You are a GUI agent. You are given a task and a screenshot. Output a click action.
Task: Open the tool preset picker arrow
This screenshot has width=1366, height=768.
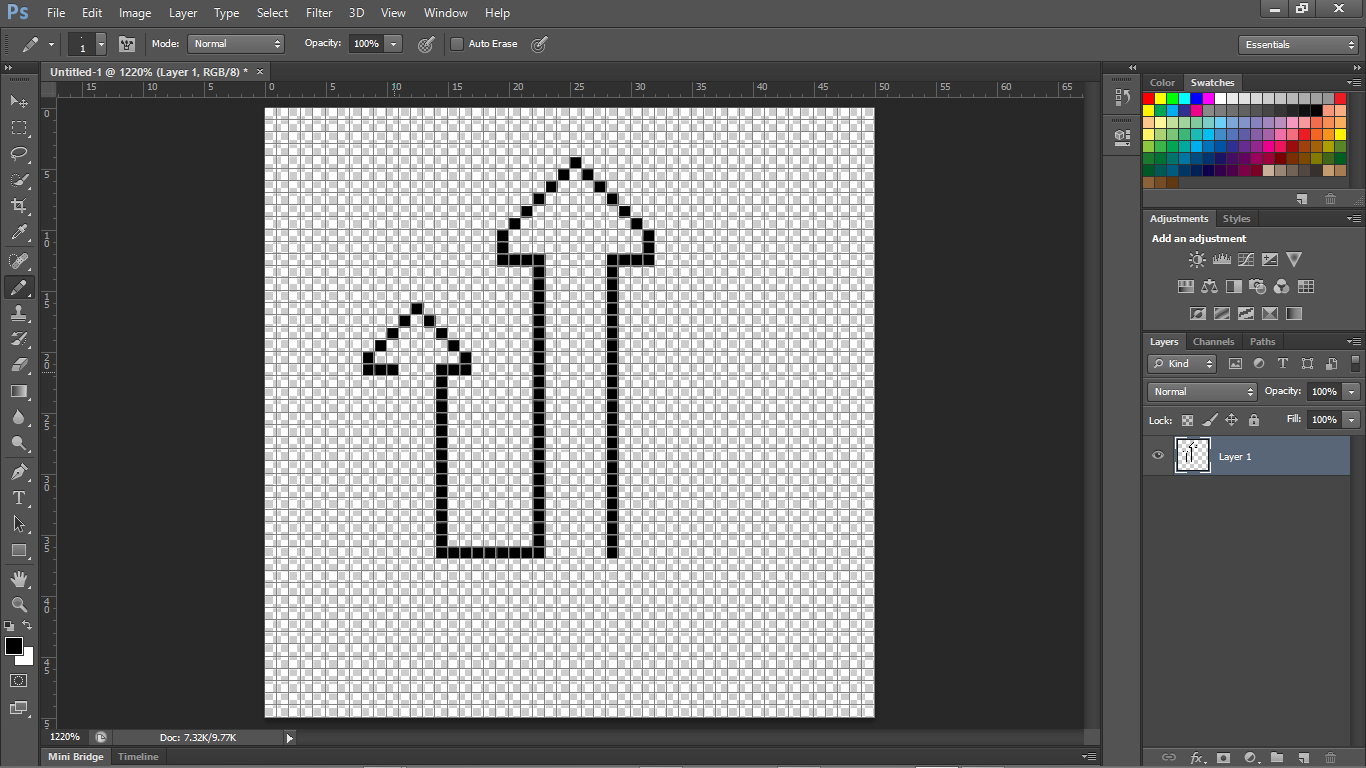tap(51, 45)
